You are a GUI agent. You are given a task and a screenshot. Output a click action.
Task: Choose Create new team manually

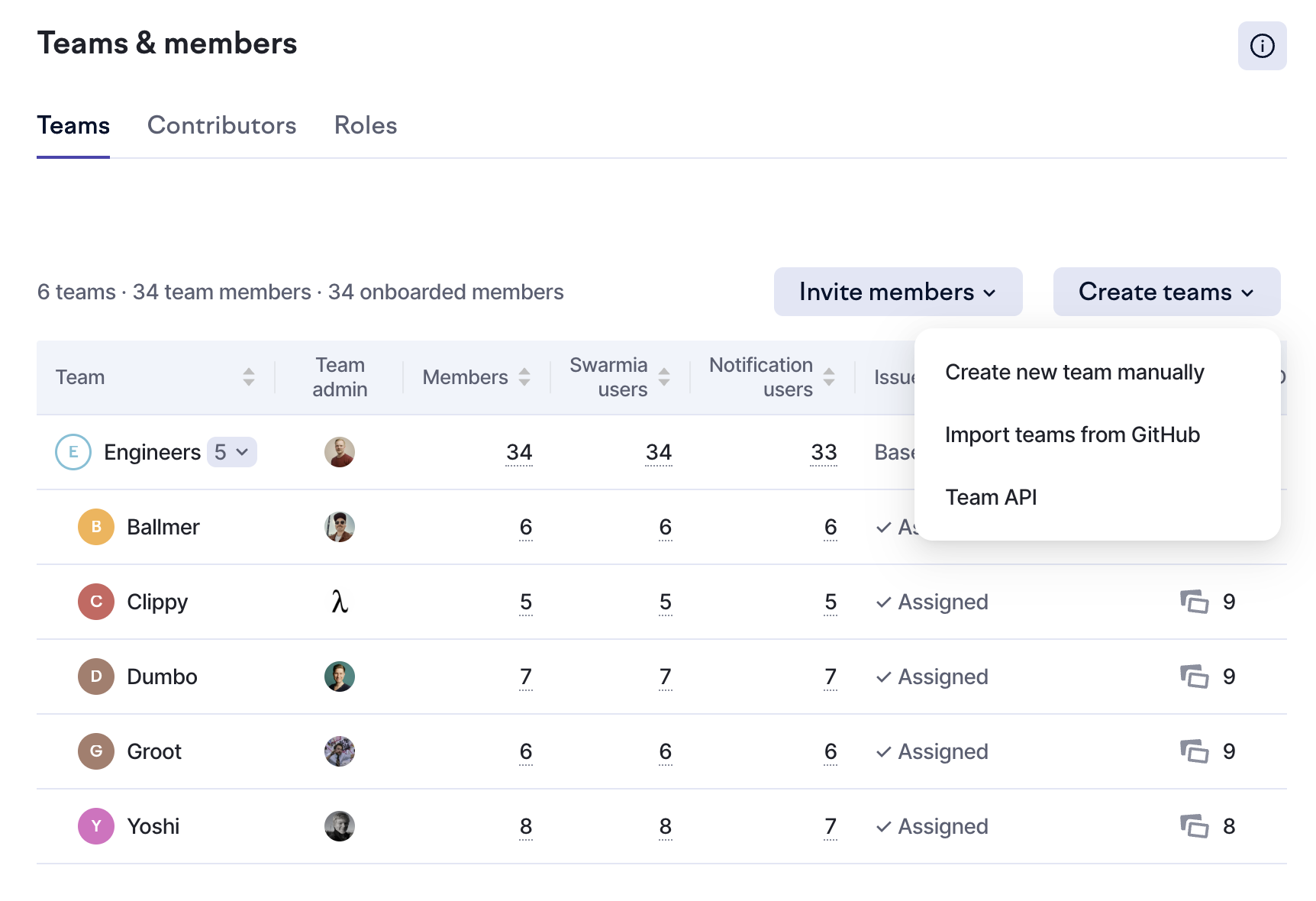(x=1074, y=372)
